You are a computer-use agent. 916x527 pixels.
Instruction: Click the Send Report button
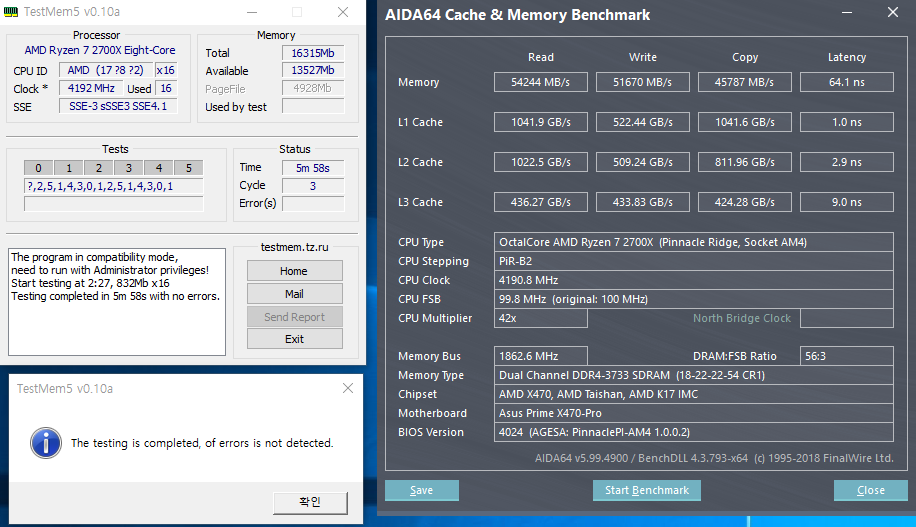coord(294,317)
